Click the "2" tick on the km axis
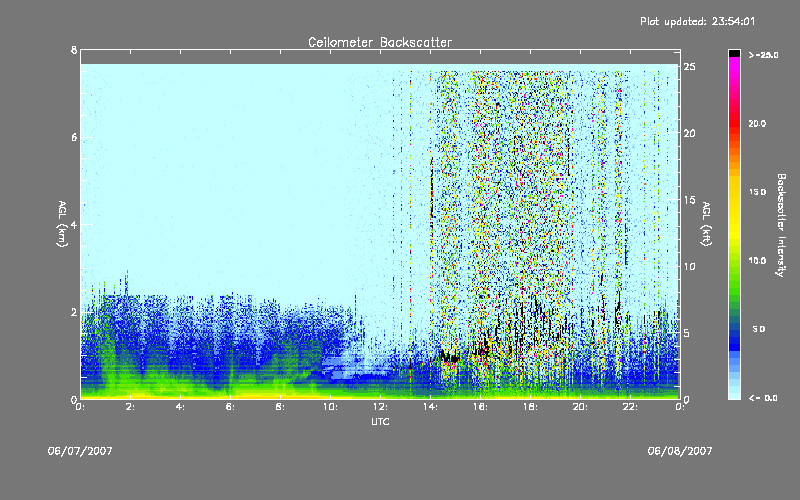The height and width of the screenshot is (500, 800). 74,312
